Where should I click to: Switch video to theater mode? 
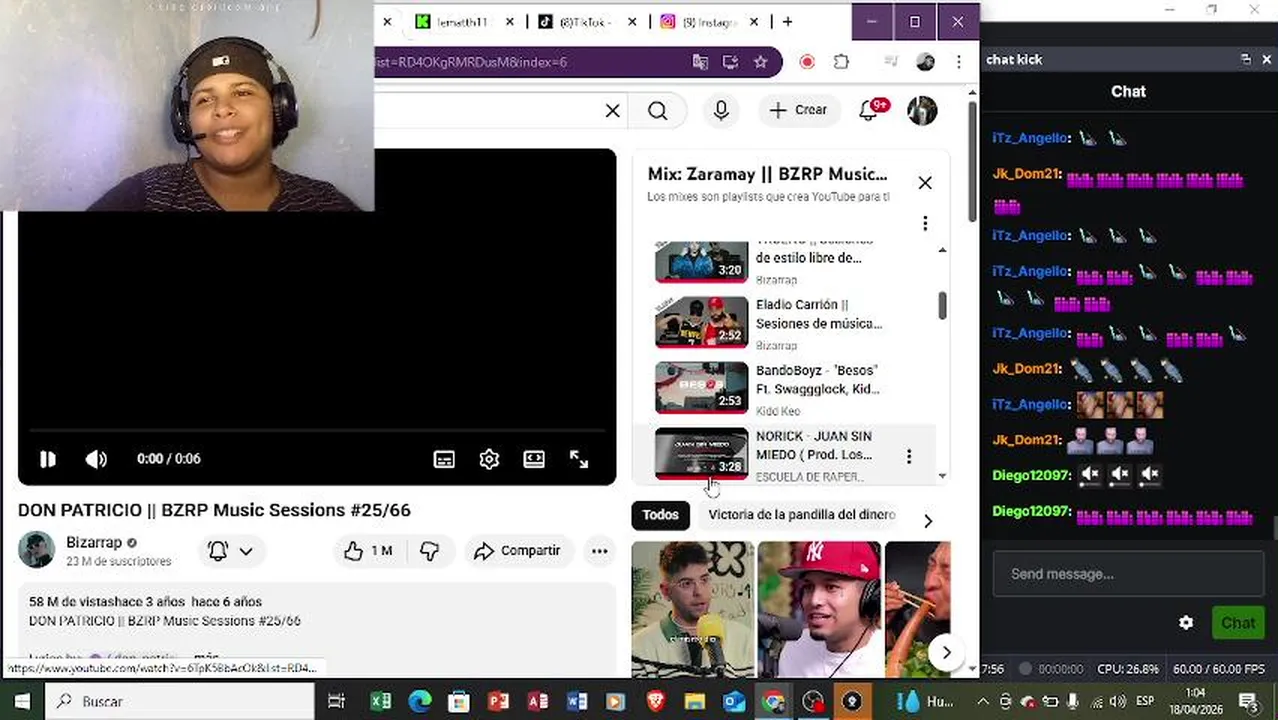coord(534,459)
